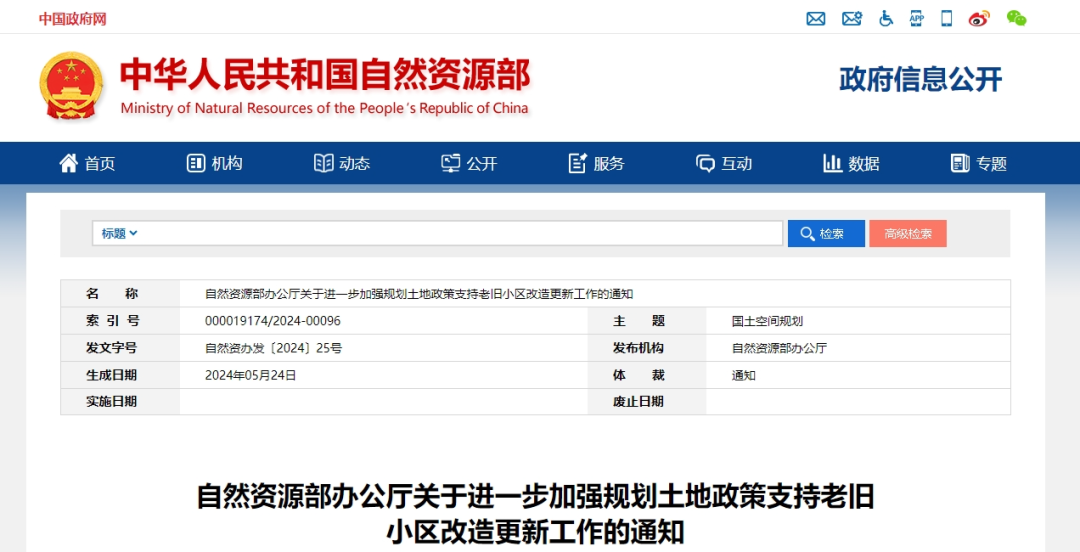Select the 公开 navigation item
This screenshot has height=552, width=1080.
[x=469, y=163]
